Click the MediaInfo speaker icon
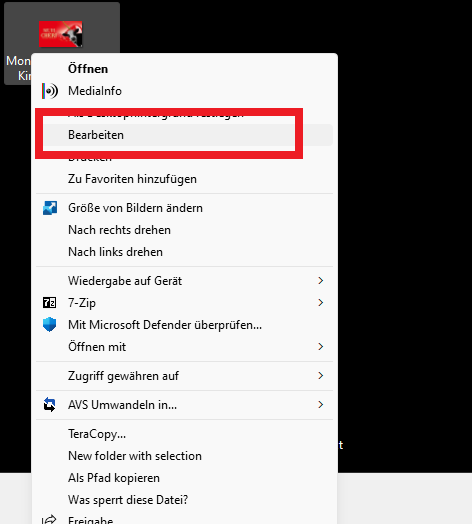The image size is (472, 524). click(50, 91)
